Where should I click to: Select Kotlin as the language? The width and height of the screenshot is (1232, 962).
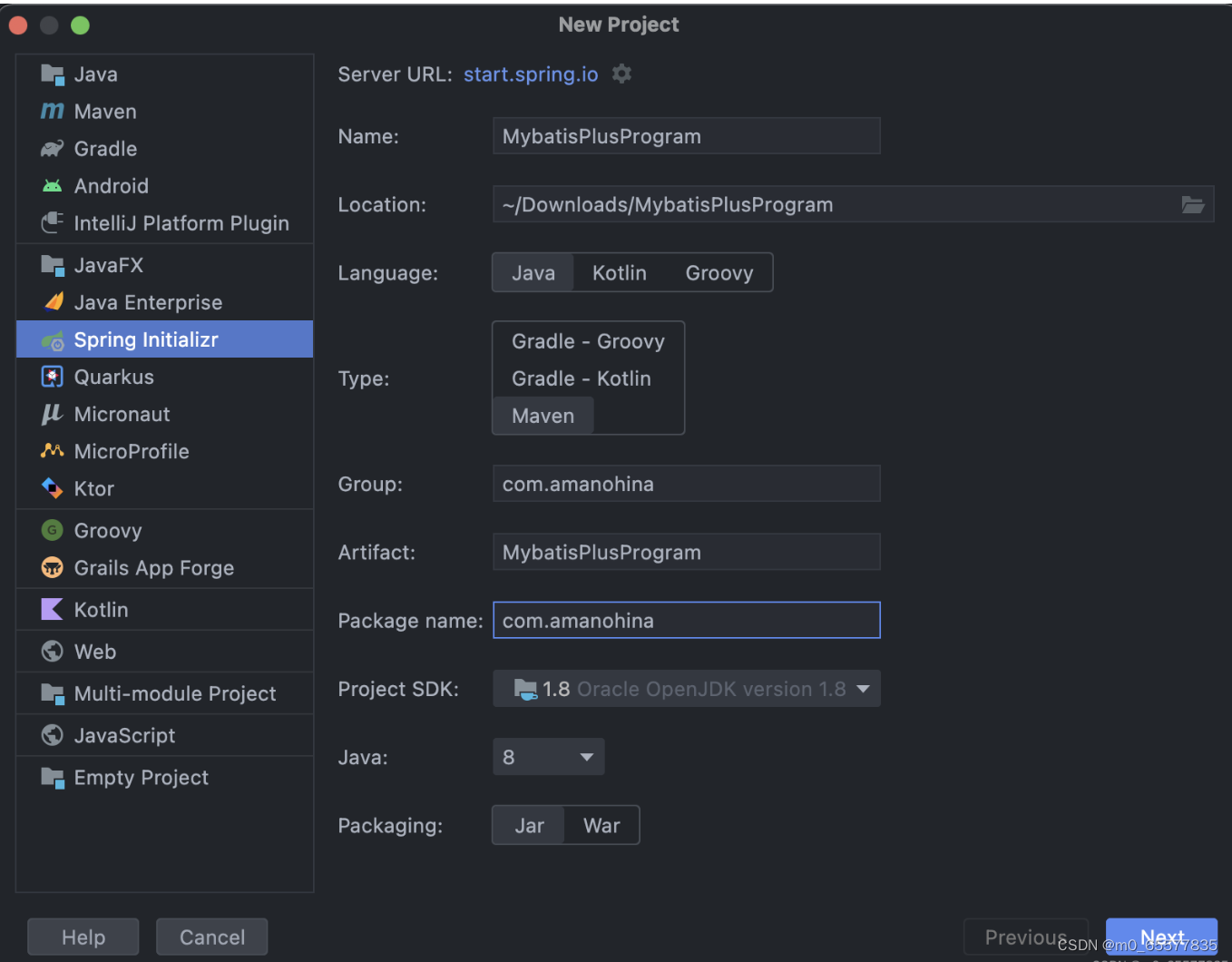[x=620, y=273]
